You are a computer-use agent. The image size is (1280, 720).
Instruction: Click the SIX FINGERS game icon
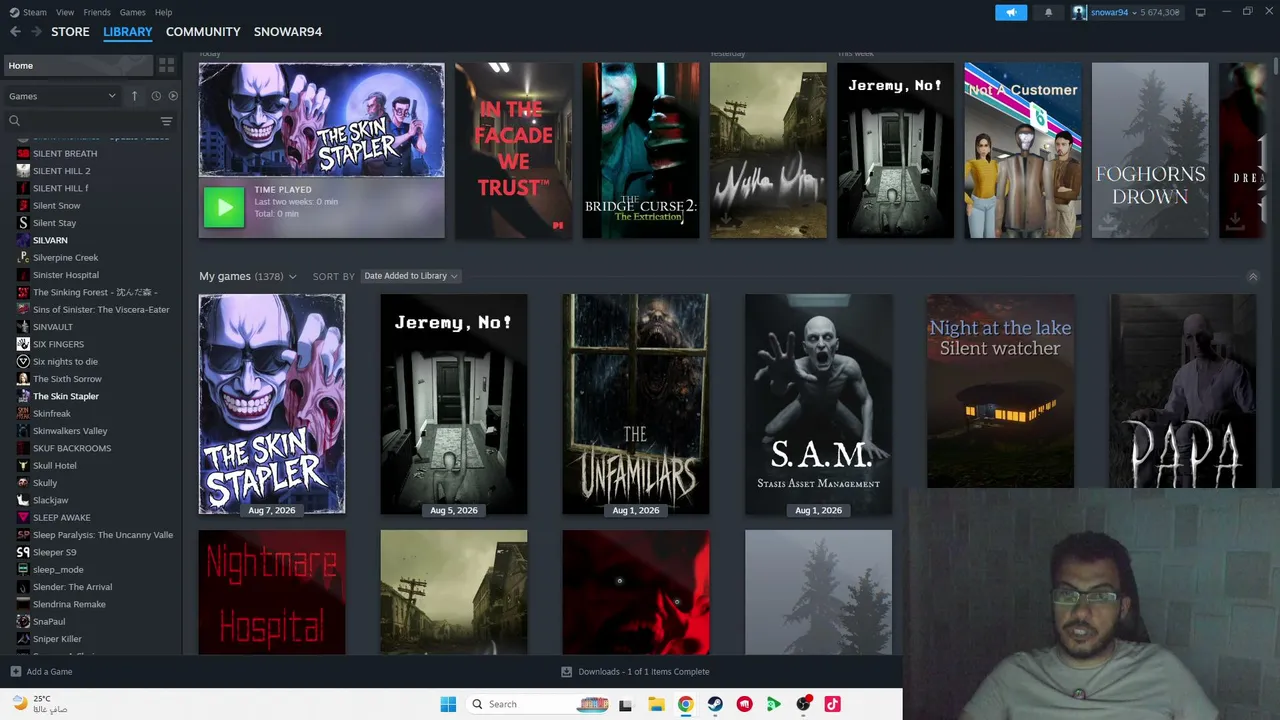click(23, 344)
